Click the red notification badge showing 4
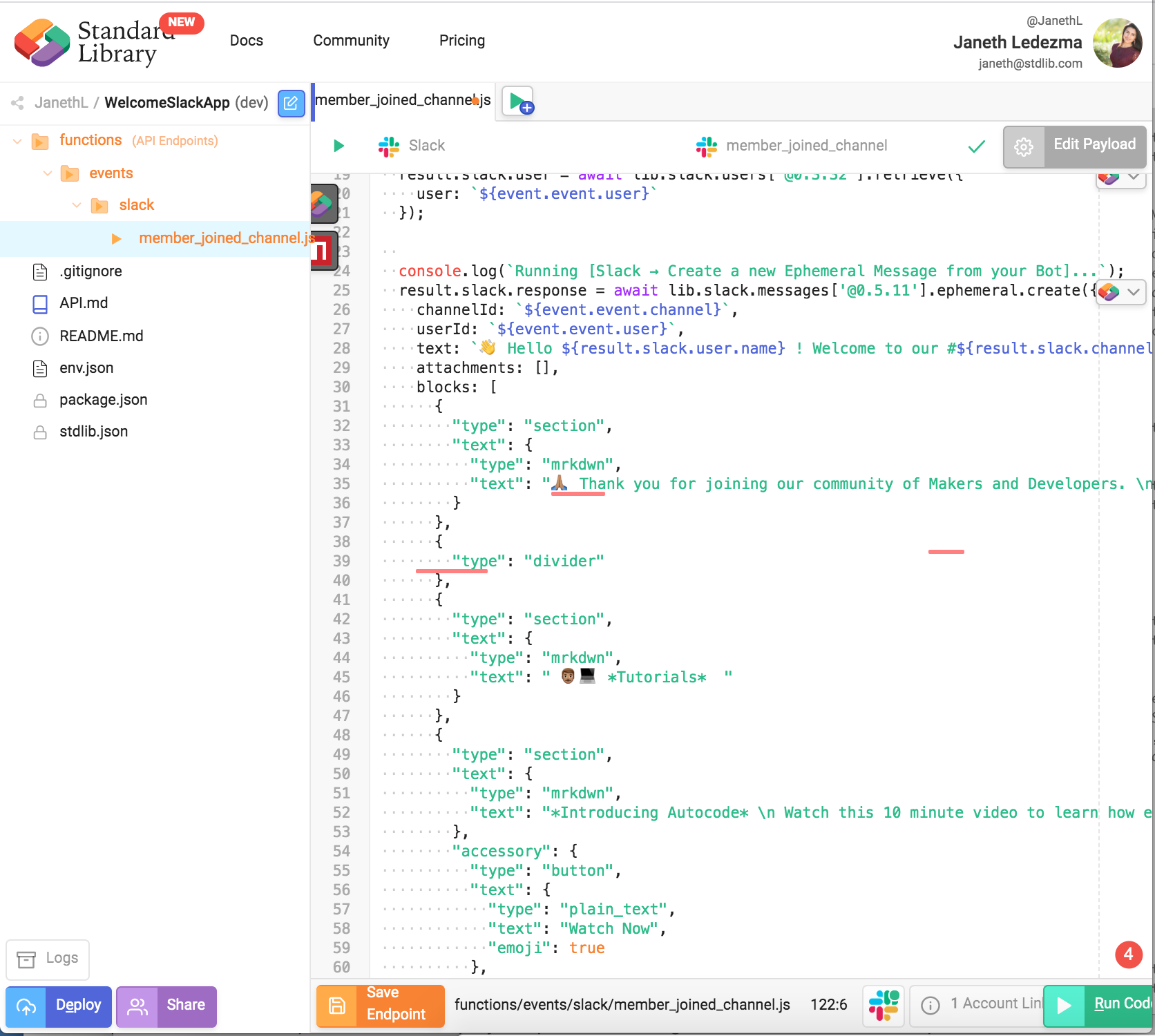This screenshot has height=1036, width=1155. (x=1129, y=955)
